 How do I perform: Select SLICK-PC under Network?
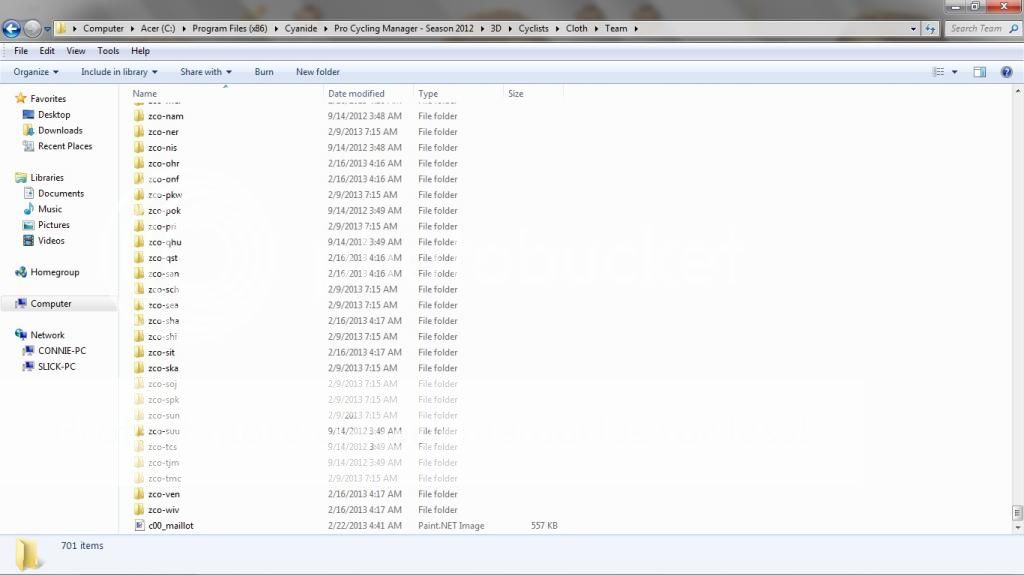(x=56, y=367)
